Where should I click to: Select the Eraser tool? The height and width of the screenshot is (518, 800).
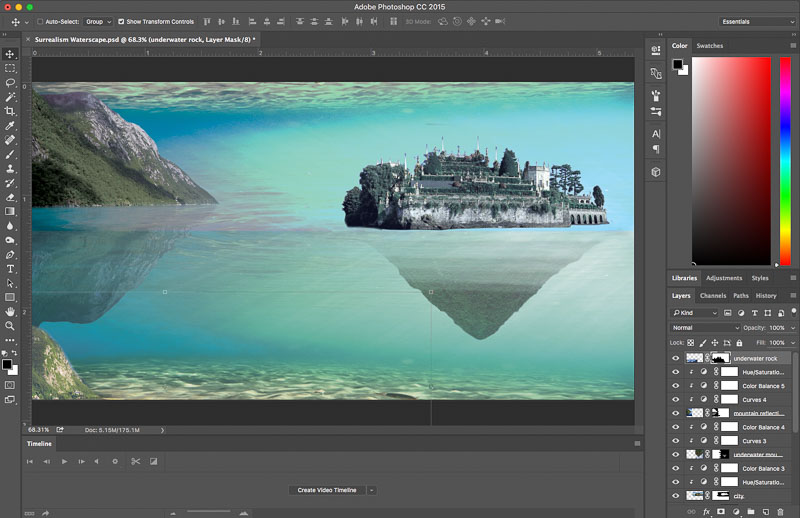[10, 197]
